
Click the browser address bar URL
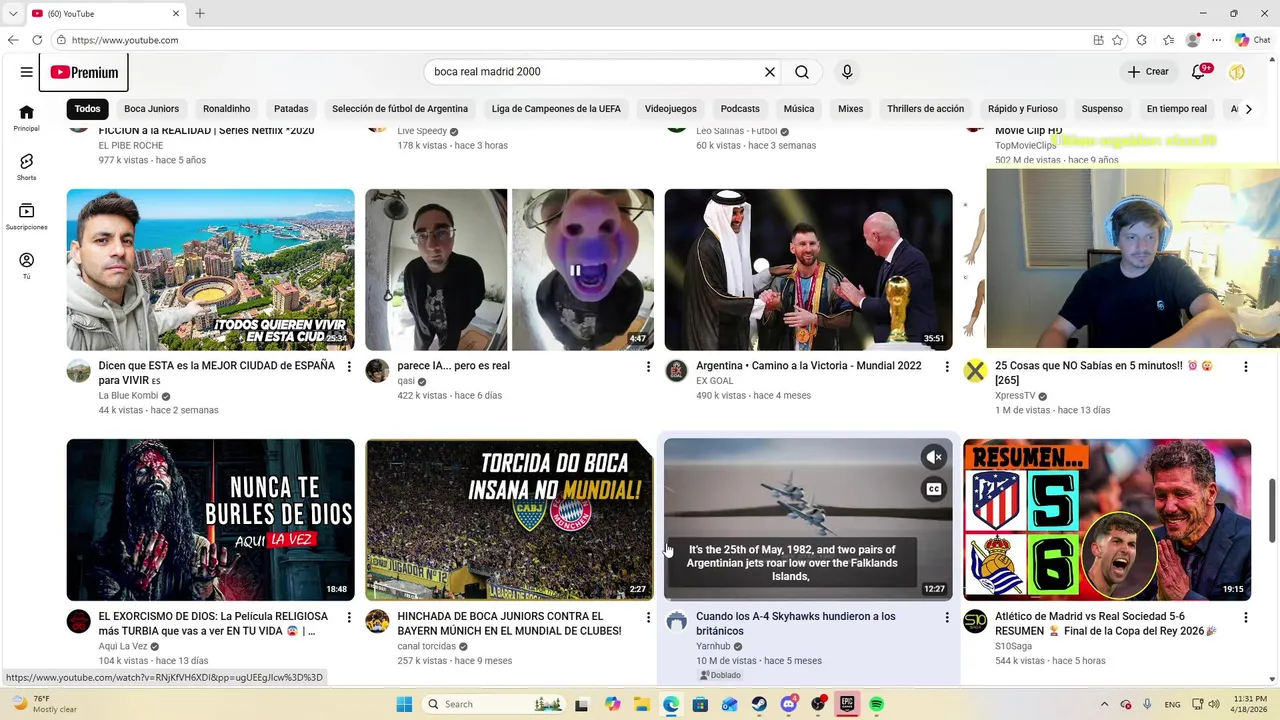coord(125,40)
